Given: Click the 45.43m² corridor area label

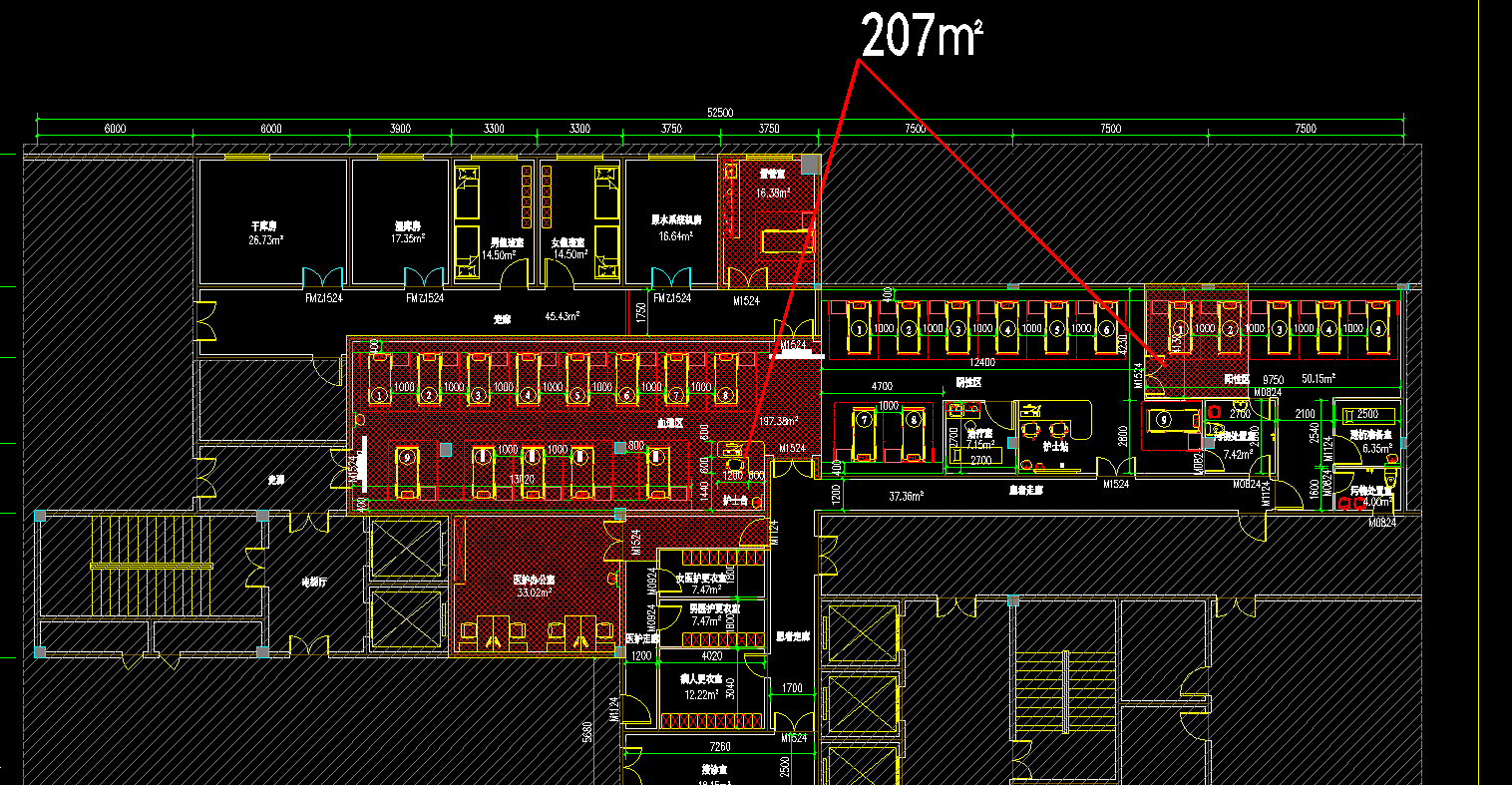Looking at the screenshot, I should point(563,316).
